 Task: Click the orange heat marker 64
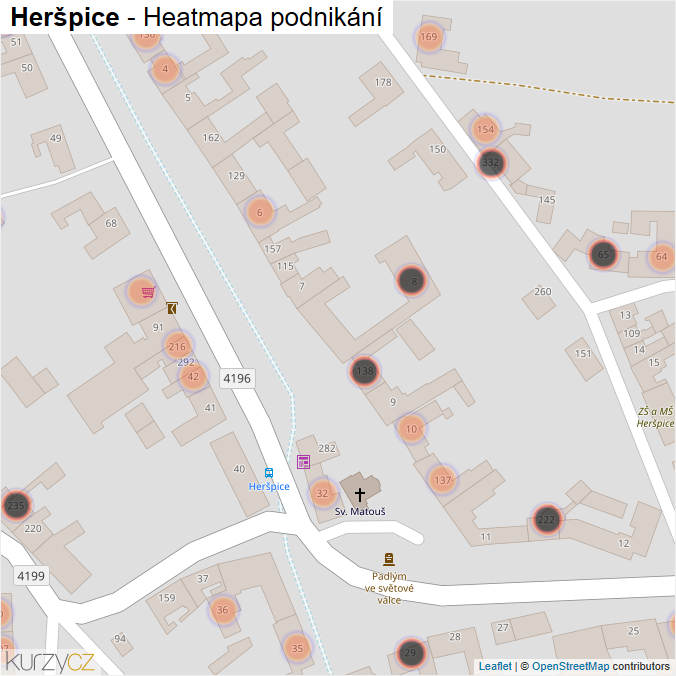[x=661, y=257]
